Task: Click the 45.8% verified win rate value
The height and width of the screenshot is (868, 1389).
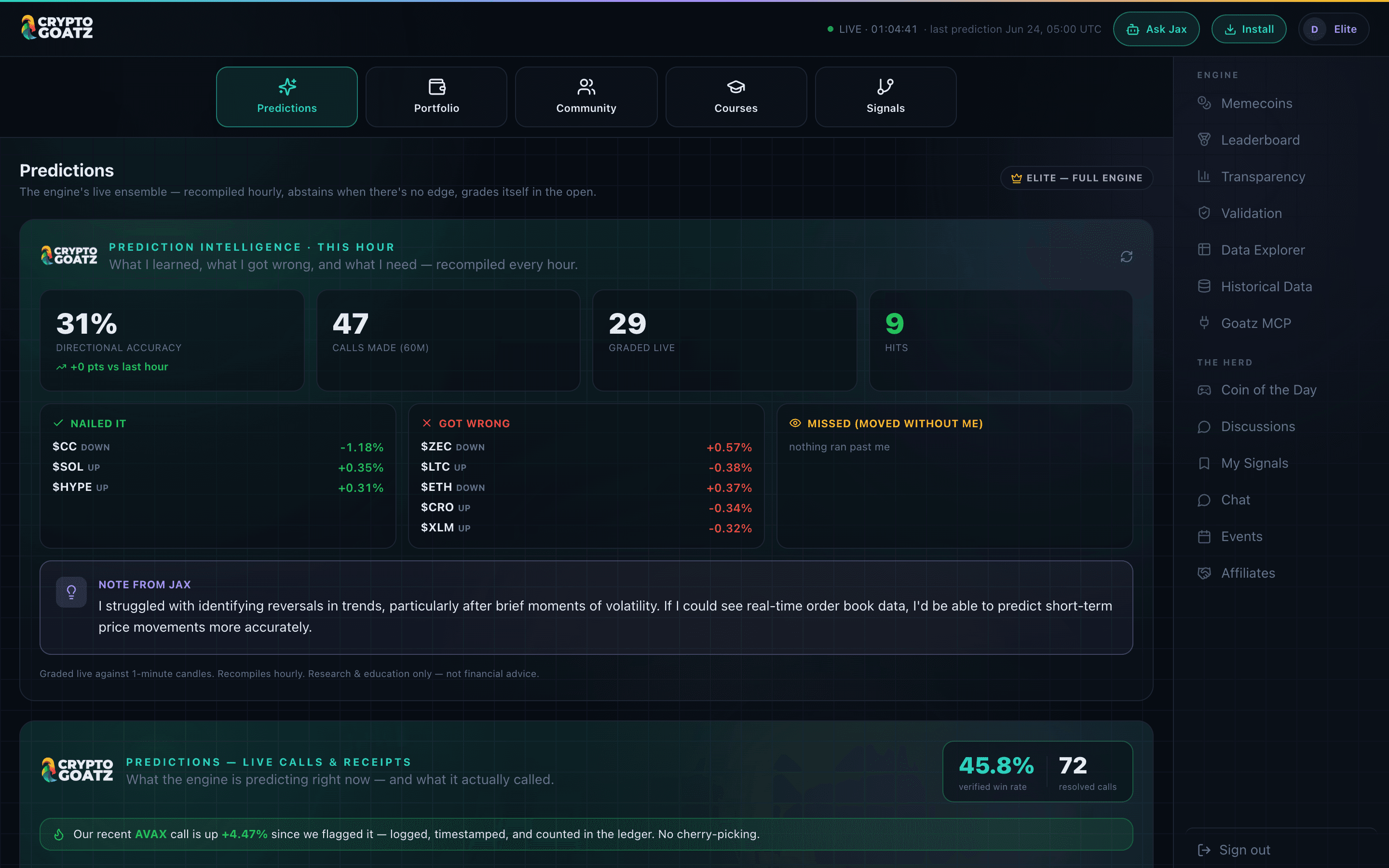Action: tap(996, 765)
